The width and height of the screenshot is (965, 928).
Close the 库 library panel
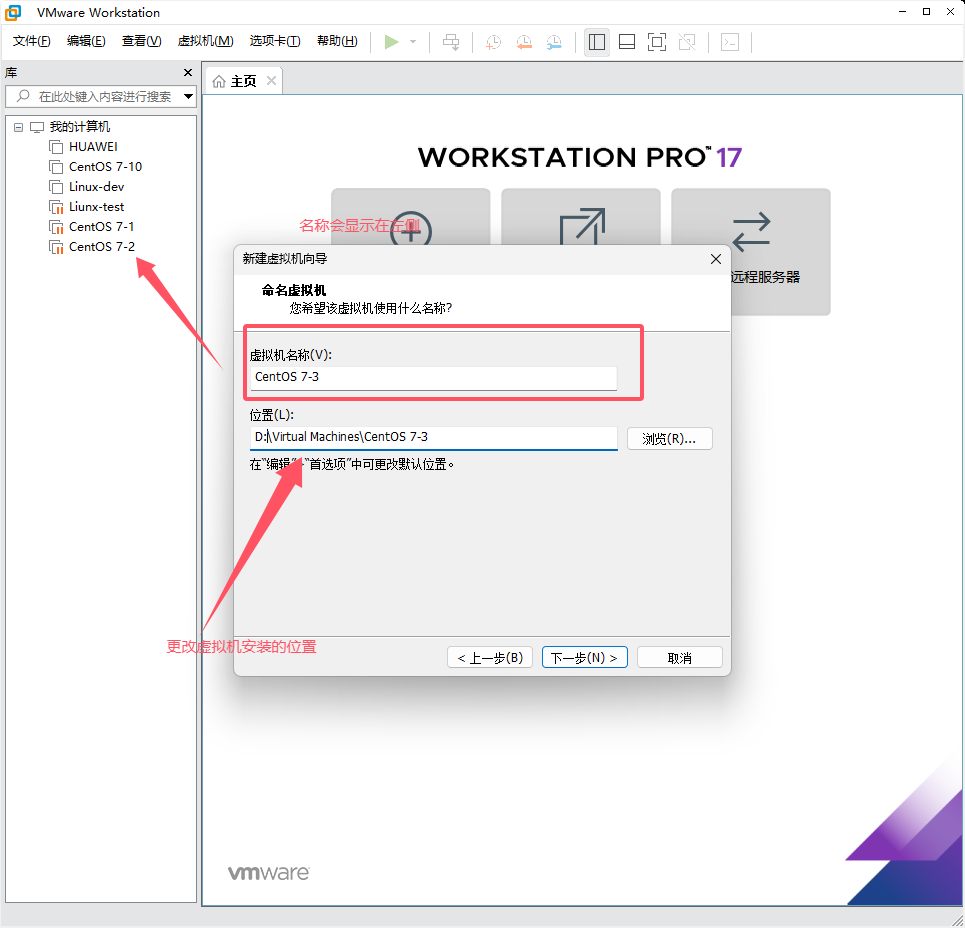tap(188, 73)
